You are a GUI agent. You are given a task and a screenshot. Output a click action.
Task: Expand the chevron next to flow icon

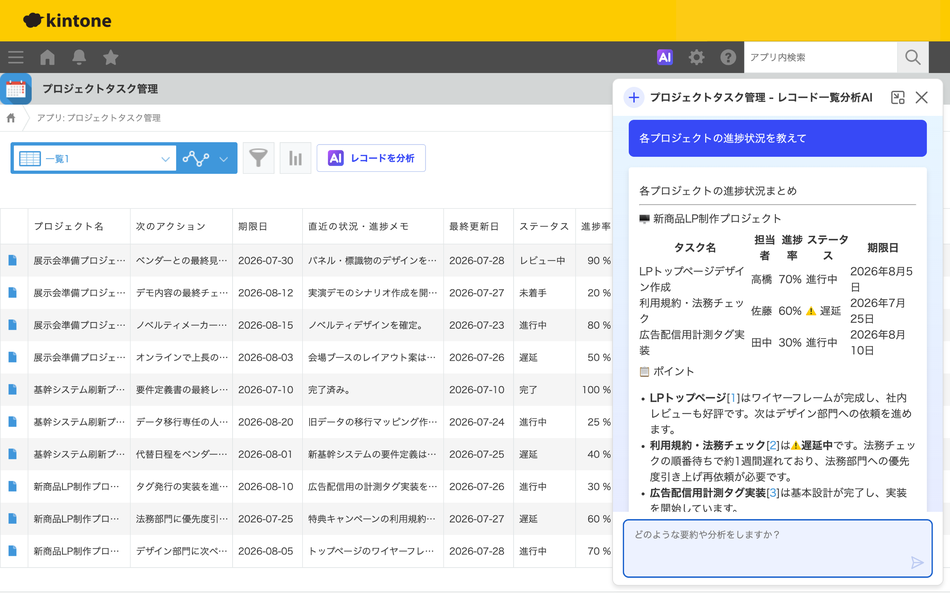point(224,159)
